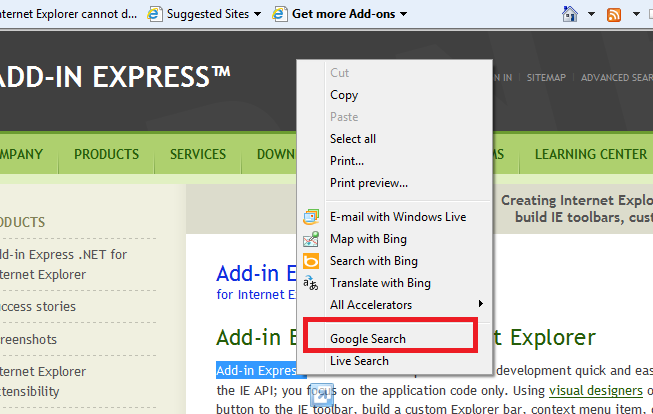Open the COMPANY navigation tab
Screen dimensions: 653x414
(x=21, y=154)
